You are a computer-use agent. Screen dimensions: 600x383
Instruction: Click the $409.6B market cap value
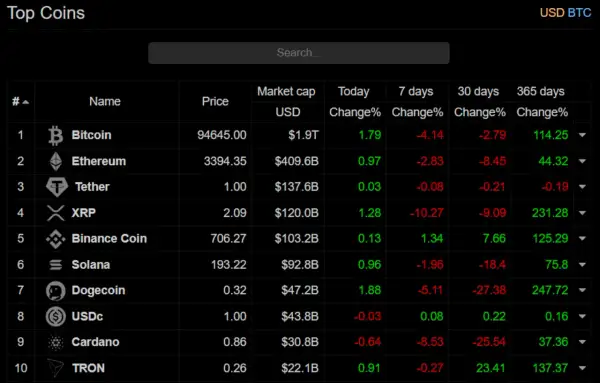(x=297, y=161)
